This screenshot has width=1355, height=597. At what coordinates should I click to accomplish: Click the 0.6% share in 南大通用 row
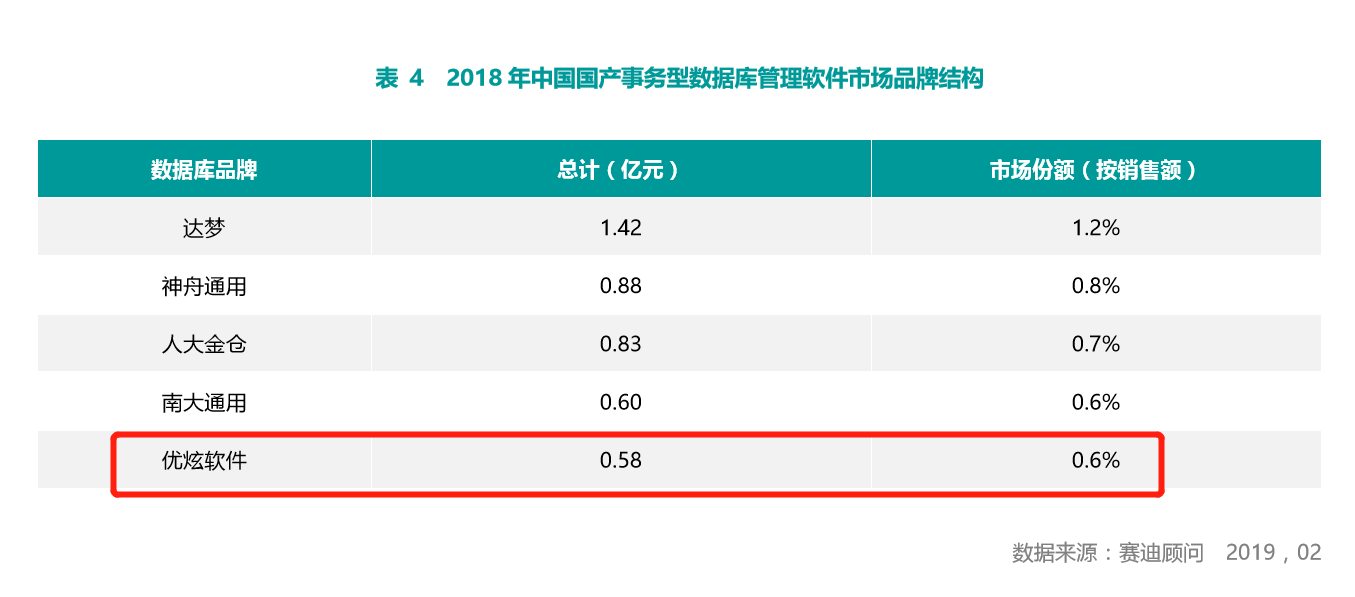tap(1096, 402)
